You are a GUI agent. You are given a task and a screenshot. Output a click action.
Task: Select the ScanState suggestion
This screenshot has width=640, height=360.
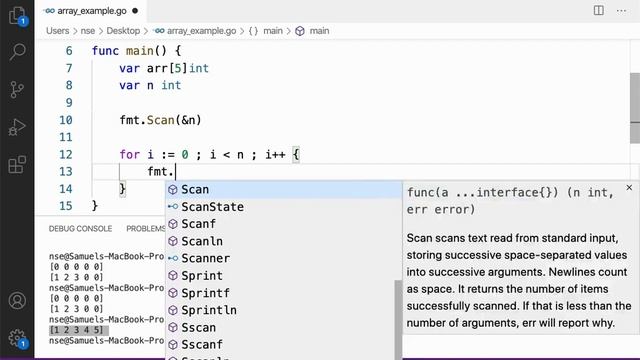[x=284, y=207]
